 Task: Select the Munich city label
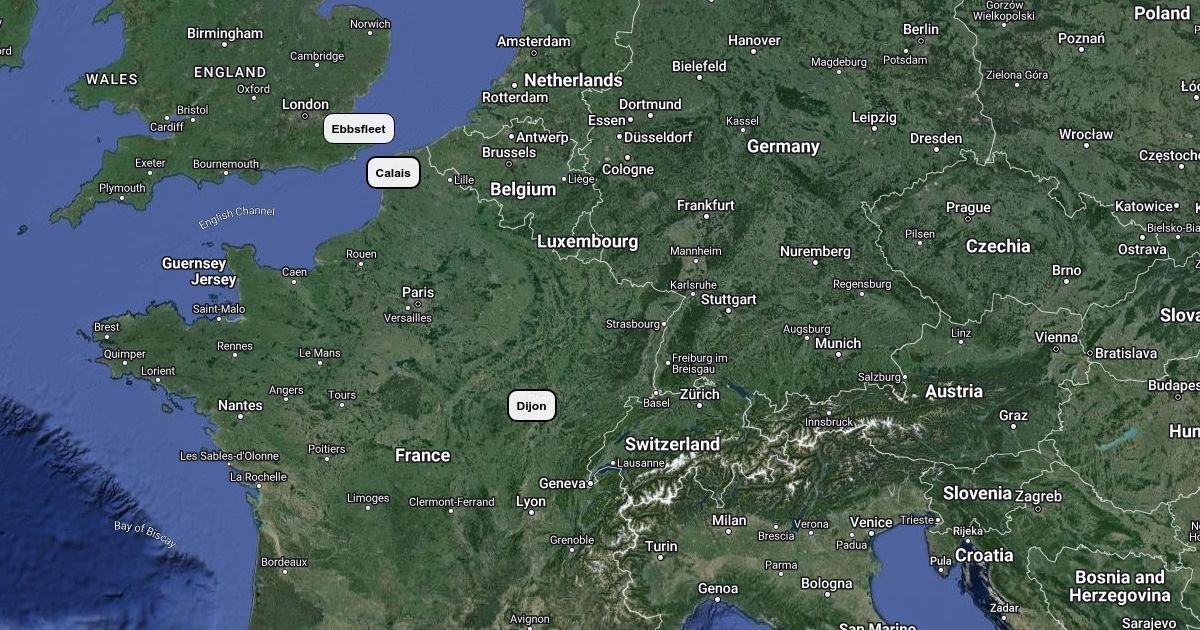[x=838, y=343]
